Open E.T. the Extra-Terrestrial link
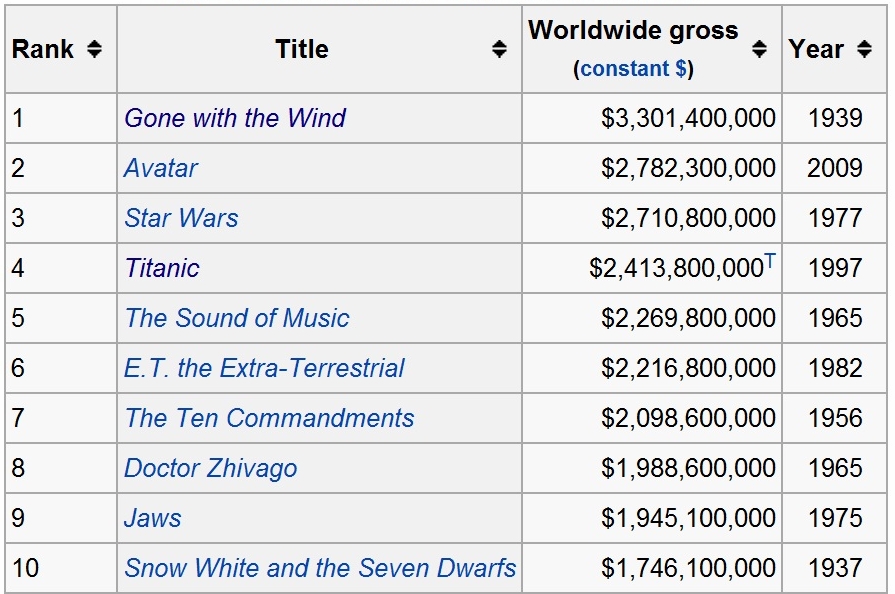The image size is (895, 594). [x=264, y=368]
